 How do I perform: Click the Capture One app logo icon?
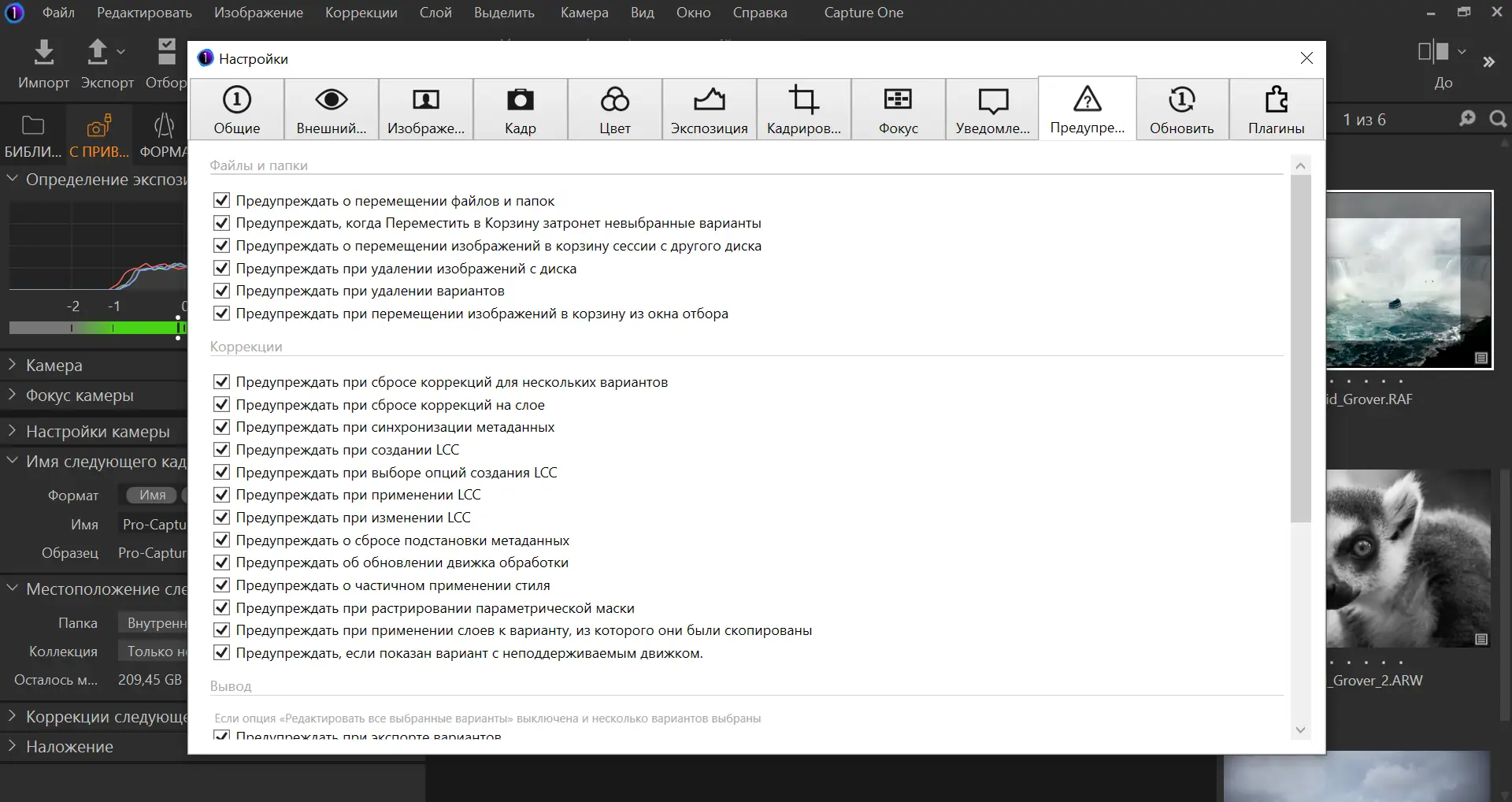(x=14, y=13)
